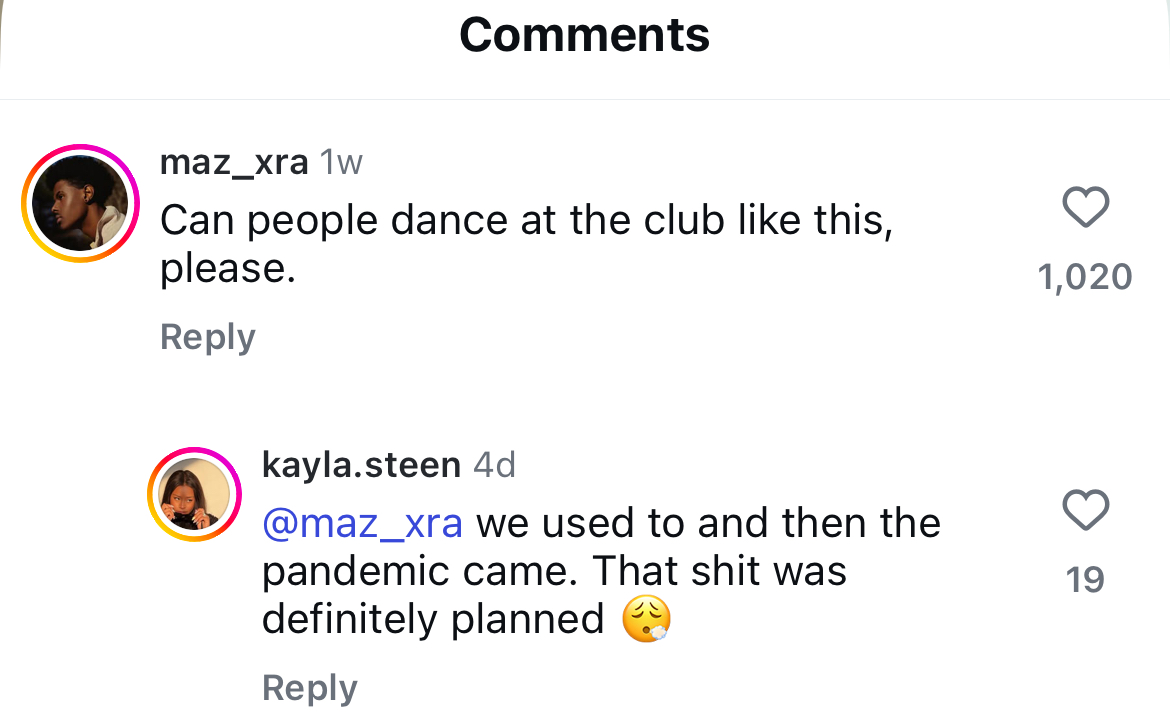Click the 4d timestamp beside kayla.steen

pos(494,465)
